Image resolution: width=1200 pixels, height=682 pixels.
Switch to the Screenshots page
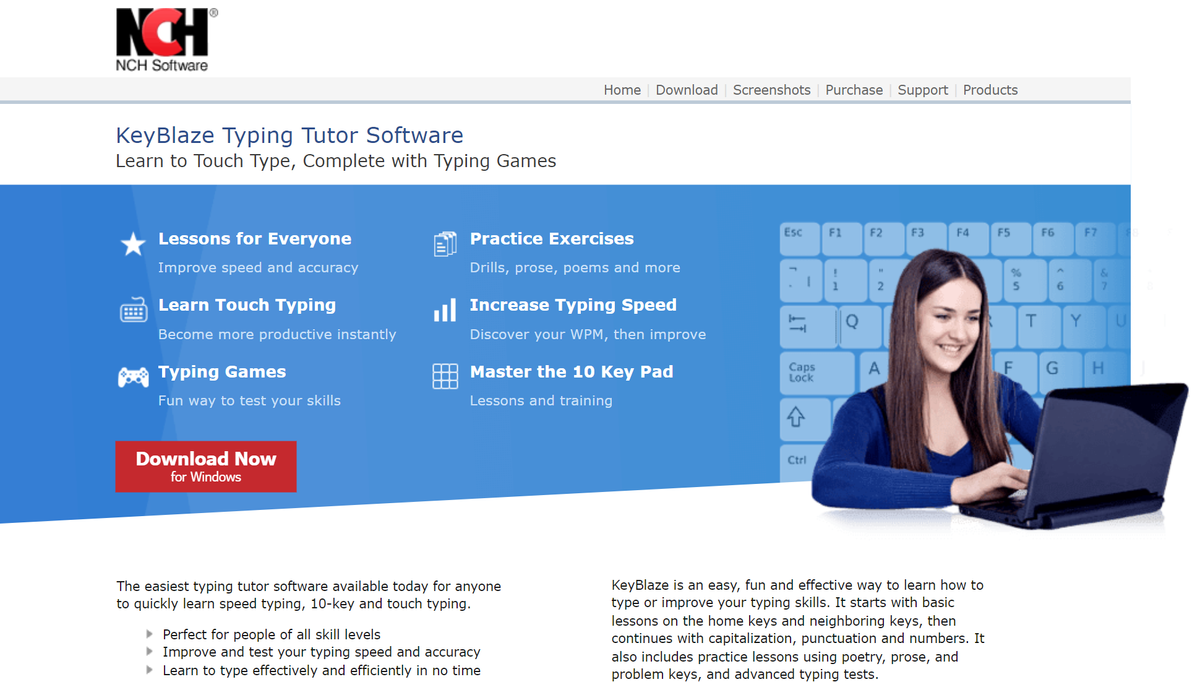click(x=771, y=89)
